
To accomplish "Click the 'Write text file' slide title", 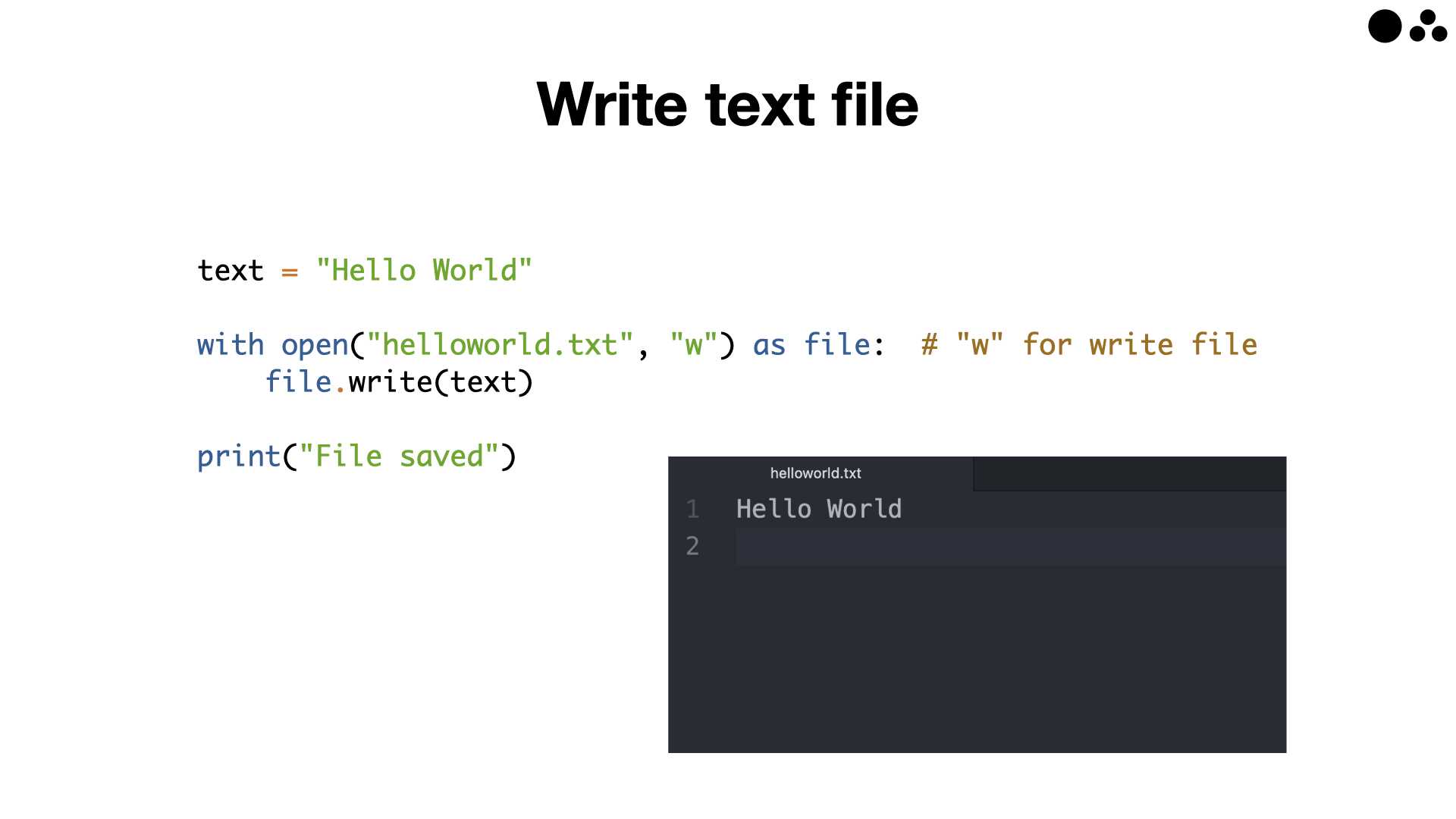I will point(727,104).
